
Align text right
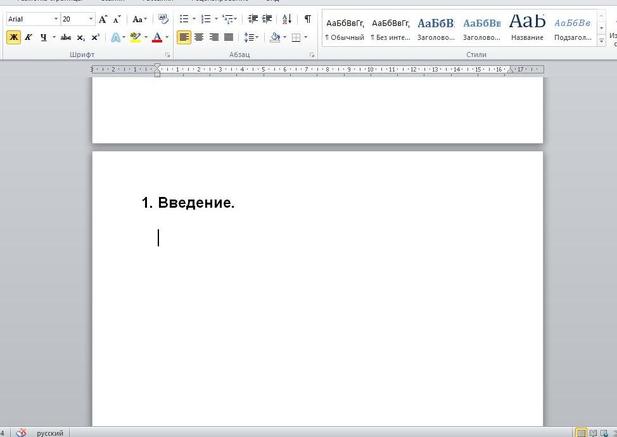(x=214, y=37)
